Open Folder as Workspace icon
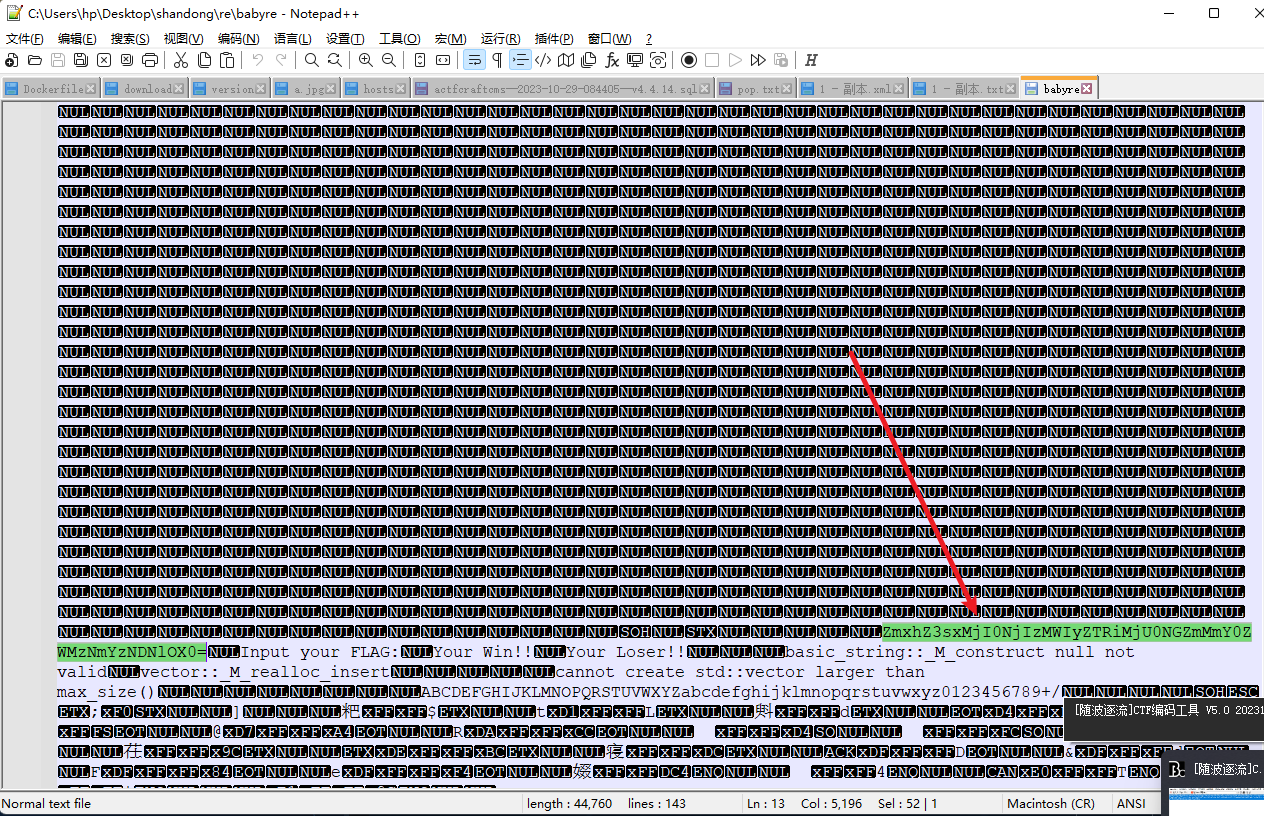 (635, 60)
